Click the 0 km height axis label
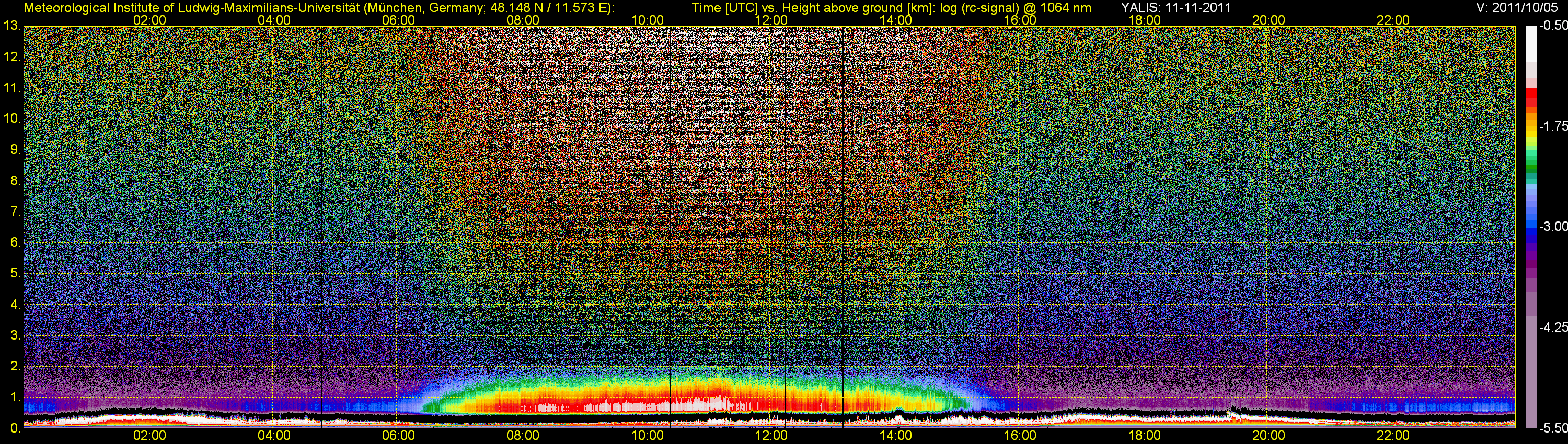Viewport: 1568px width, 444px height. pyautogui.click(x=15, y=428)
